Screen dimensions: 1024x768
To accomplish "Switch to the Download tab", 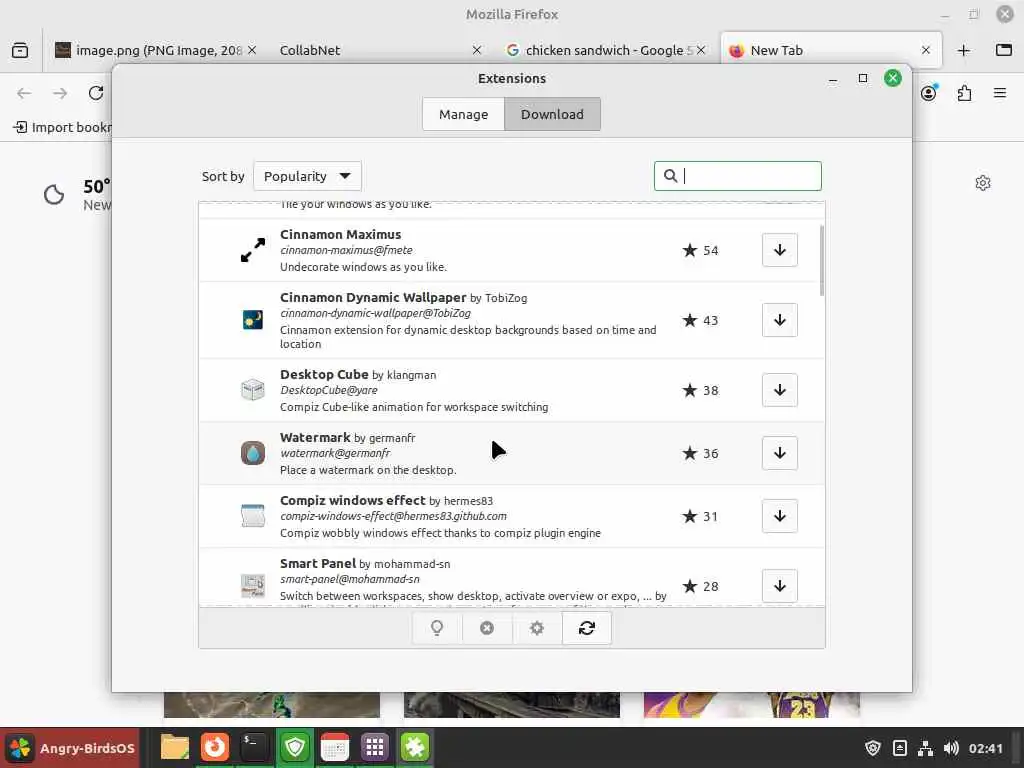I will tap(552, 114).
